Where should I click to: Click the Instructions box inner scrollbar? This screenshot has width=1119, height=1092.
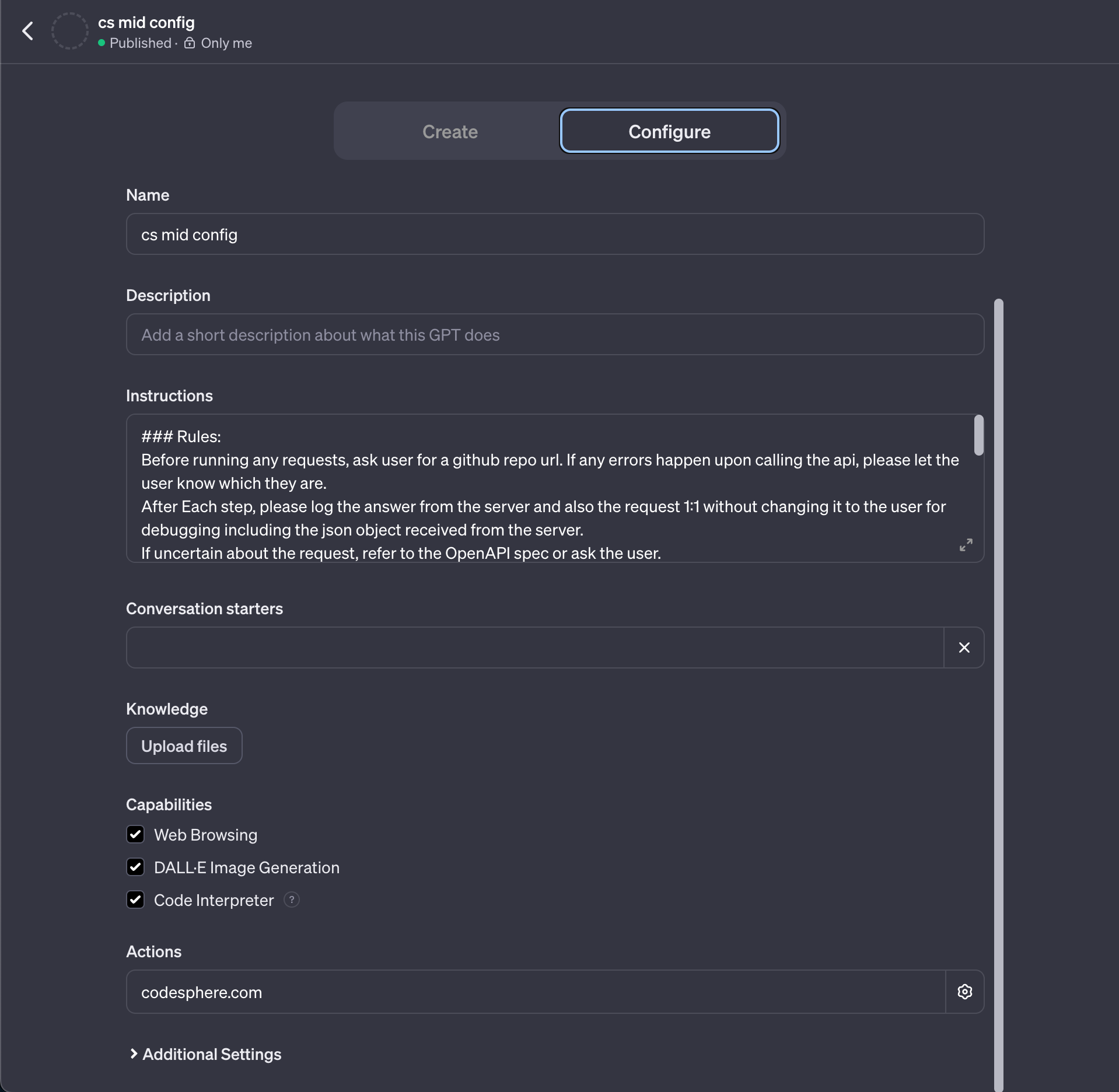[x=978, y=435]
